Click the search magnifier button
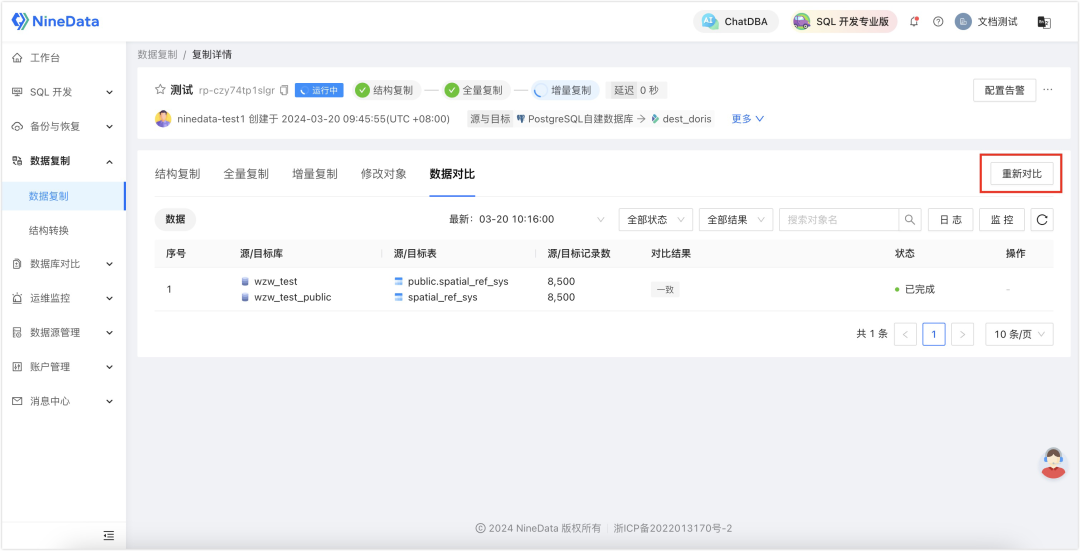1080x551 pixels. [910, 220]
